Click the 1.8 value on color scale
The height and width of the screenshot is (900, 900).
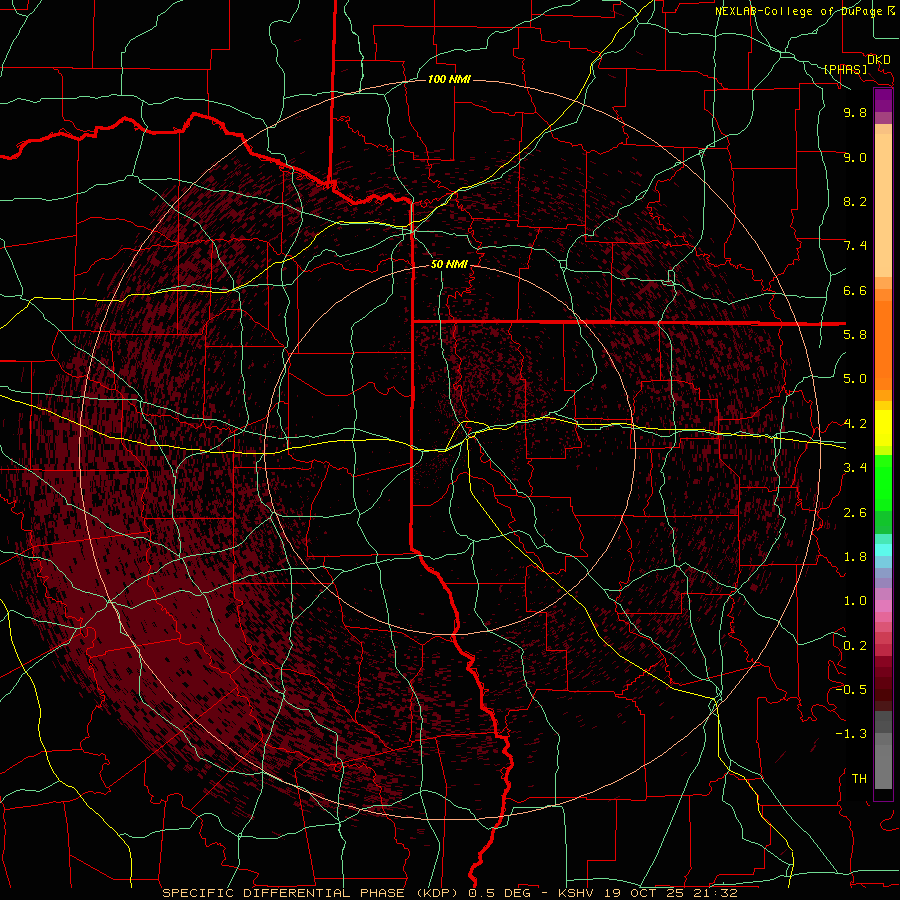pos(855,557)
